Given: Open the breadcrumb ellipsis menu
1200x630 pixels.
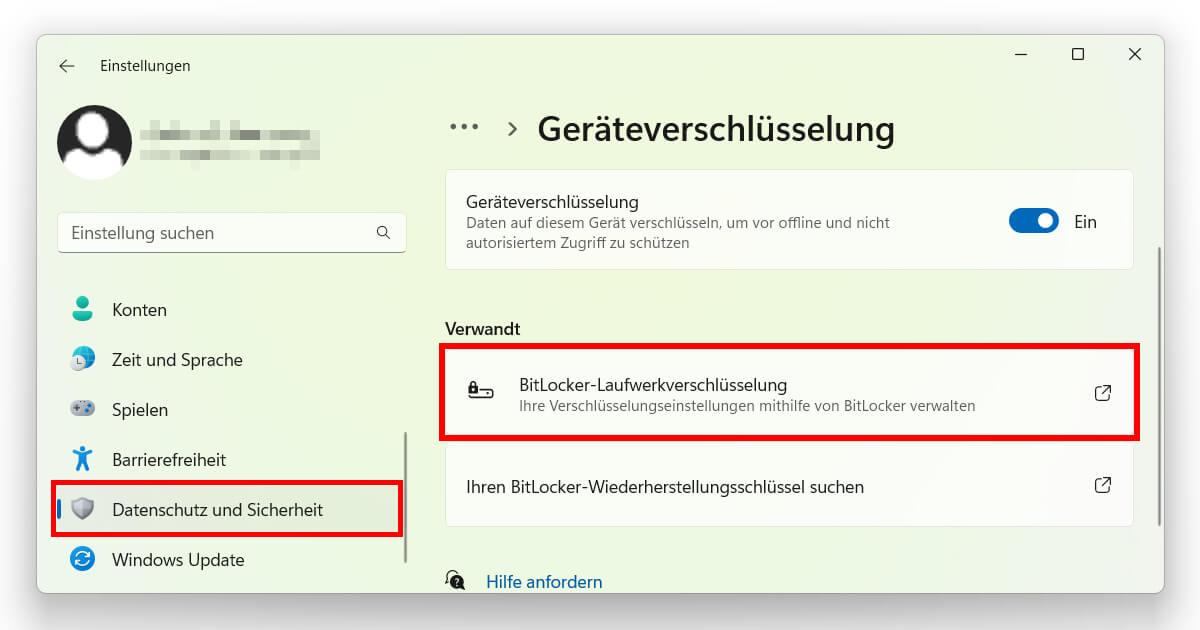Looking at the screenshot, I should [464, 128].
